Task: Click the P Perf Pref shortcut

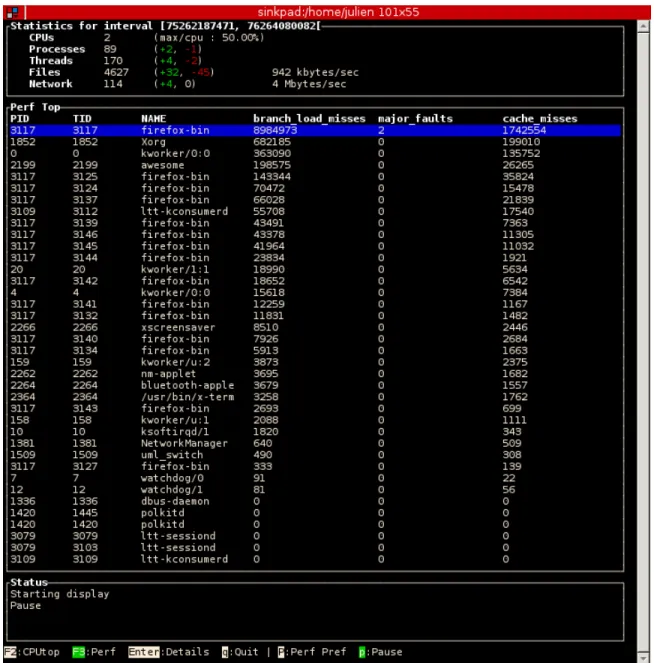Action: click(x=312, y=652)
